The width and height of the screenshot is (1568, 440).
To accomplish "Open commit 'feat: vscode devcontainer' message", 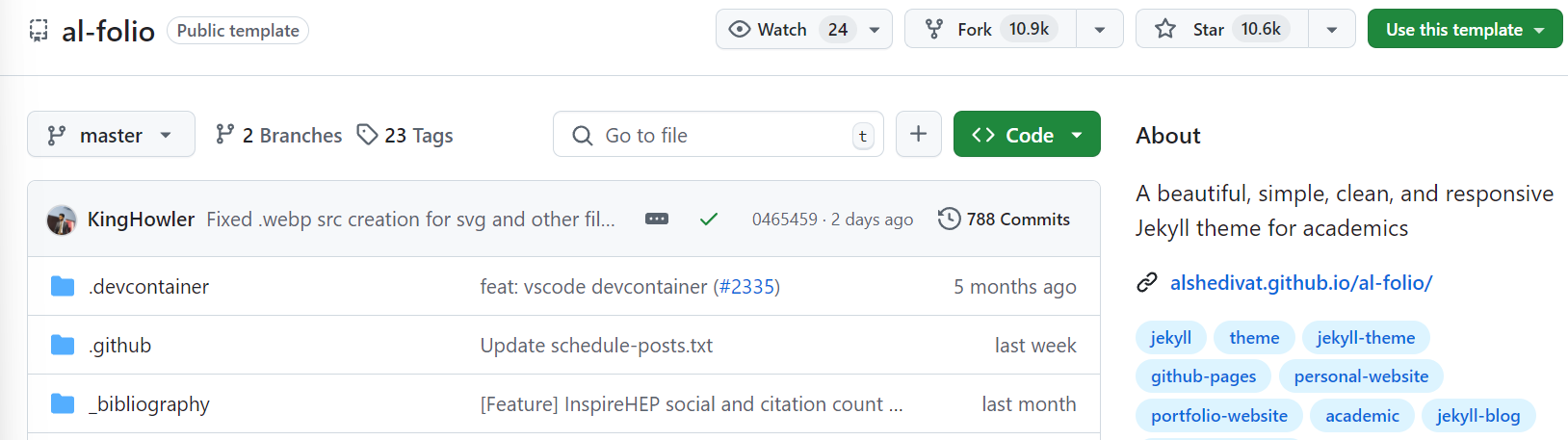I will click(x=593, y=287).
